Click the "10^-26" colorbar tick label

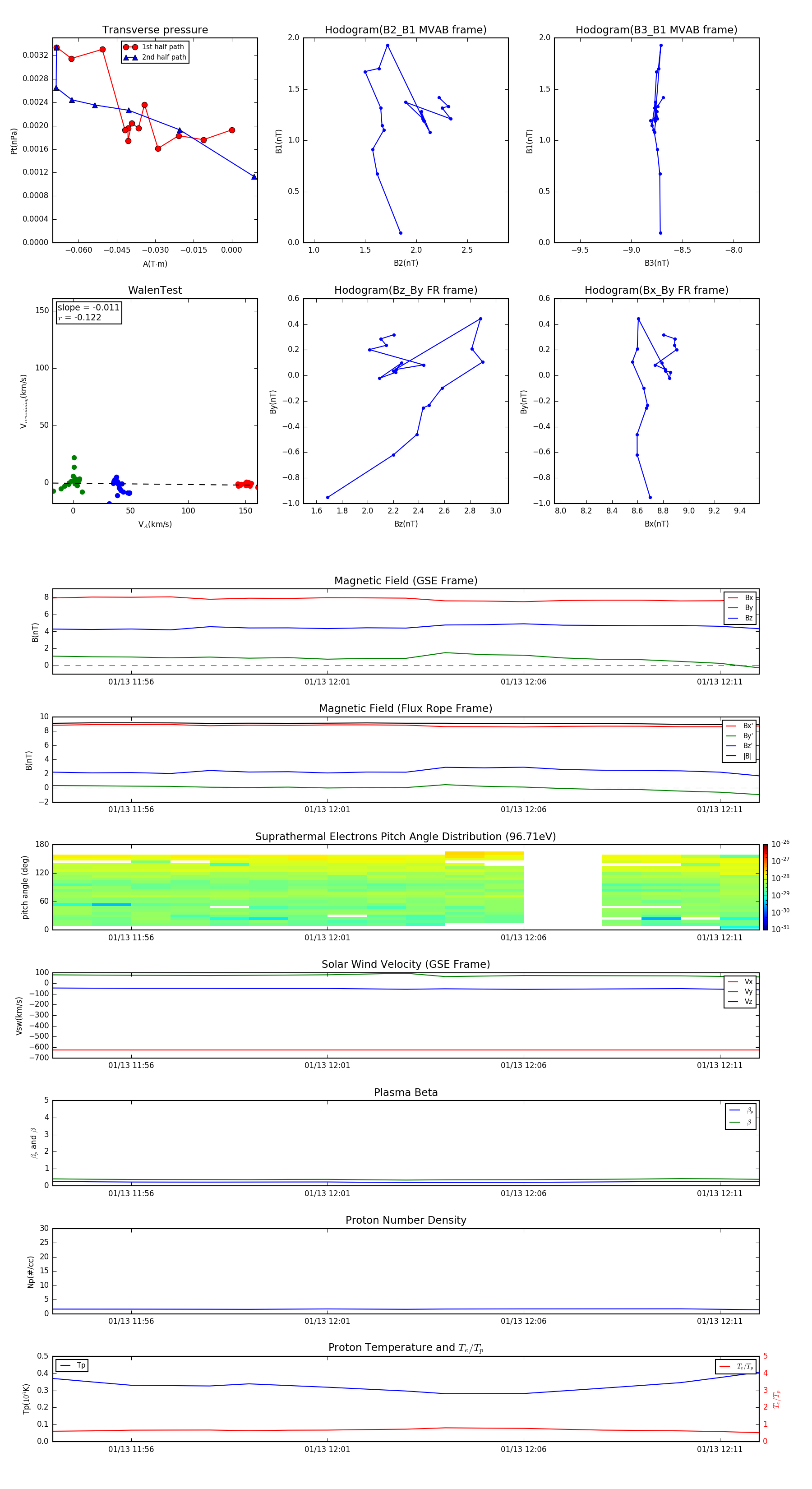coord(780,844)
